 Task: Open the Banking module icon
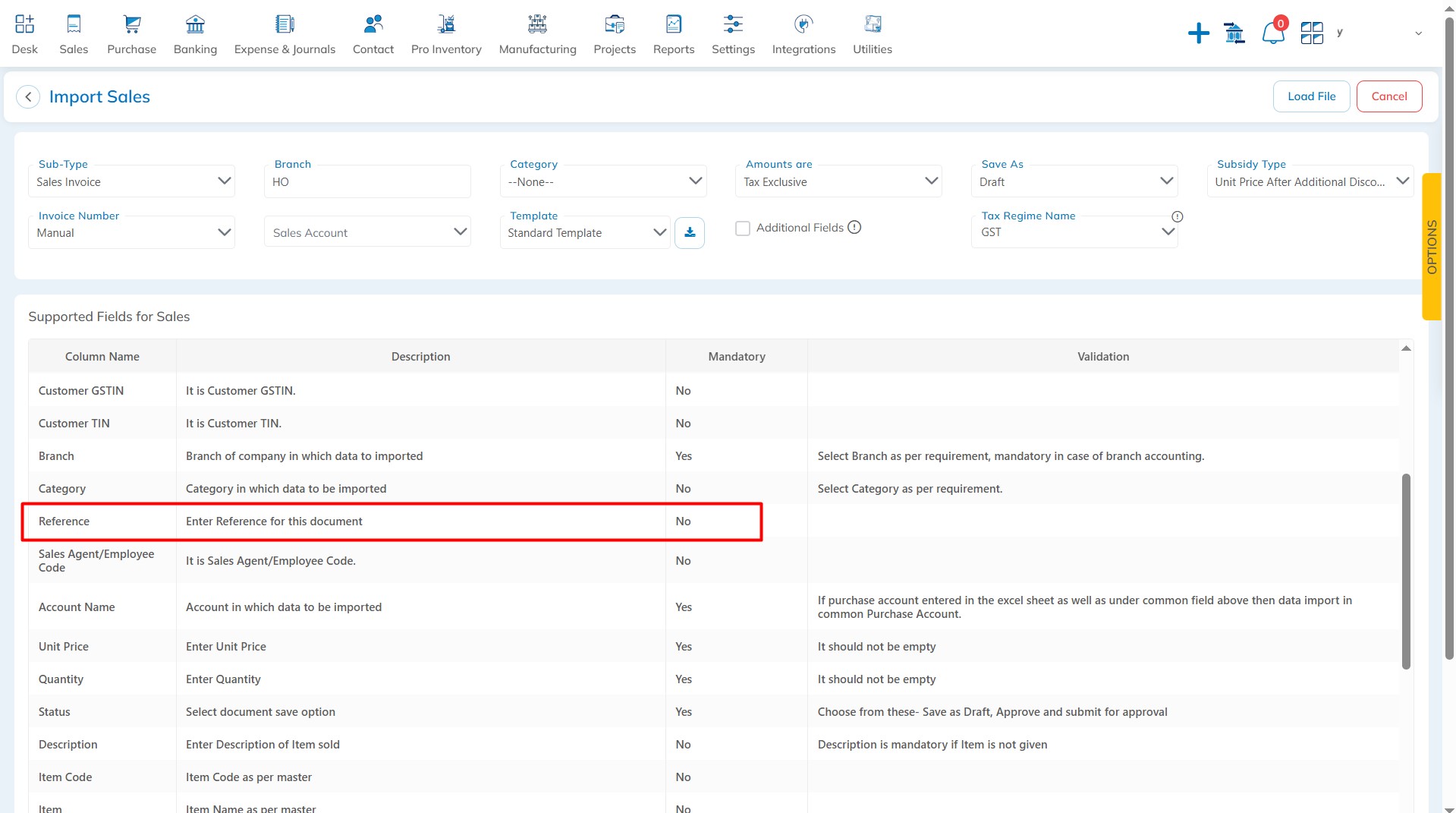pos(195,24)
